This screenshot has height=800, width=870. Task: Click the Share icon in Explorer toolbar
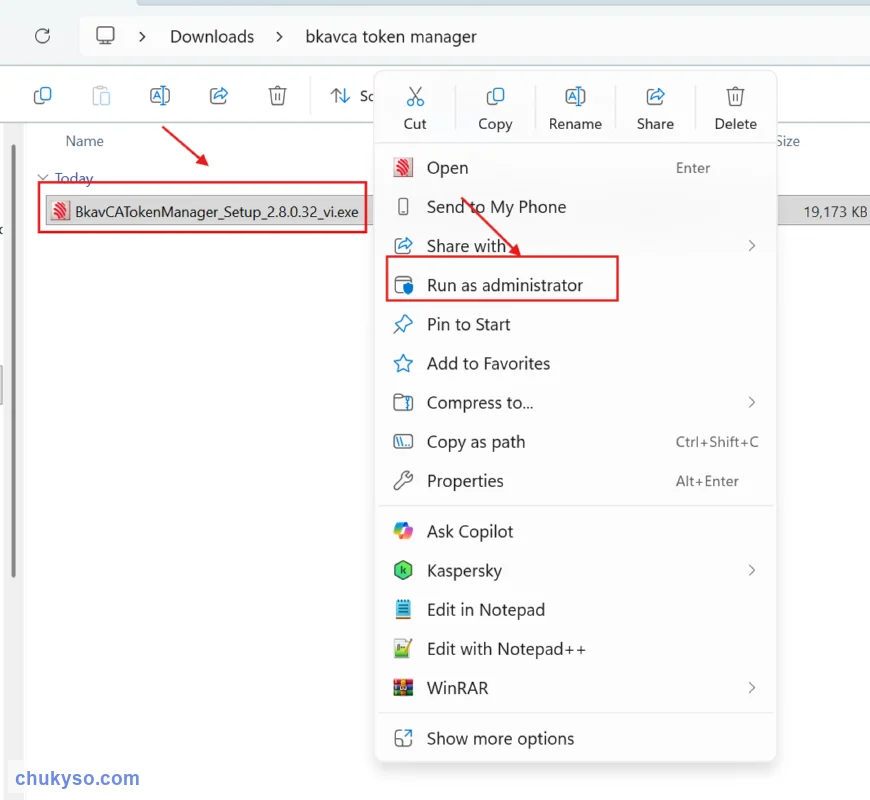click(219, 95)
